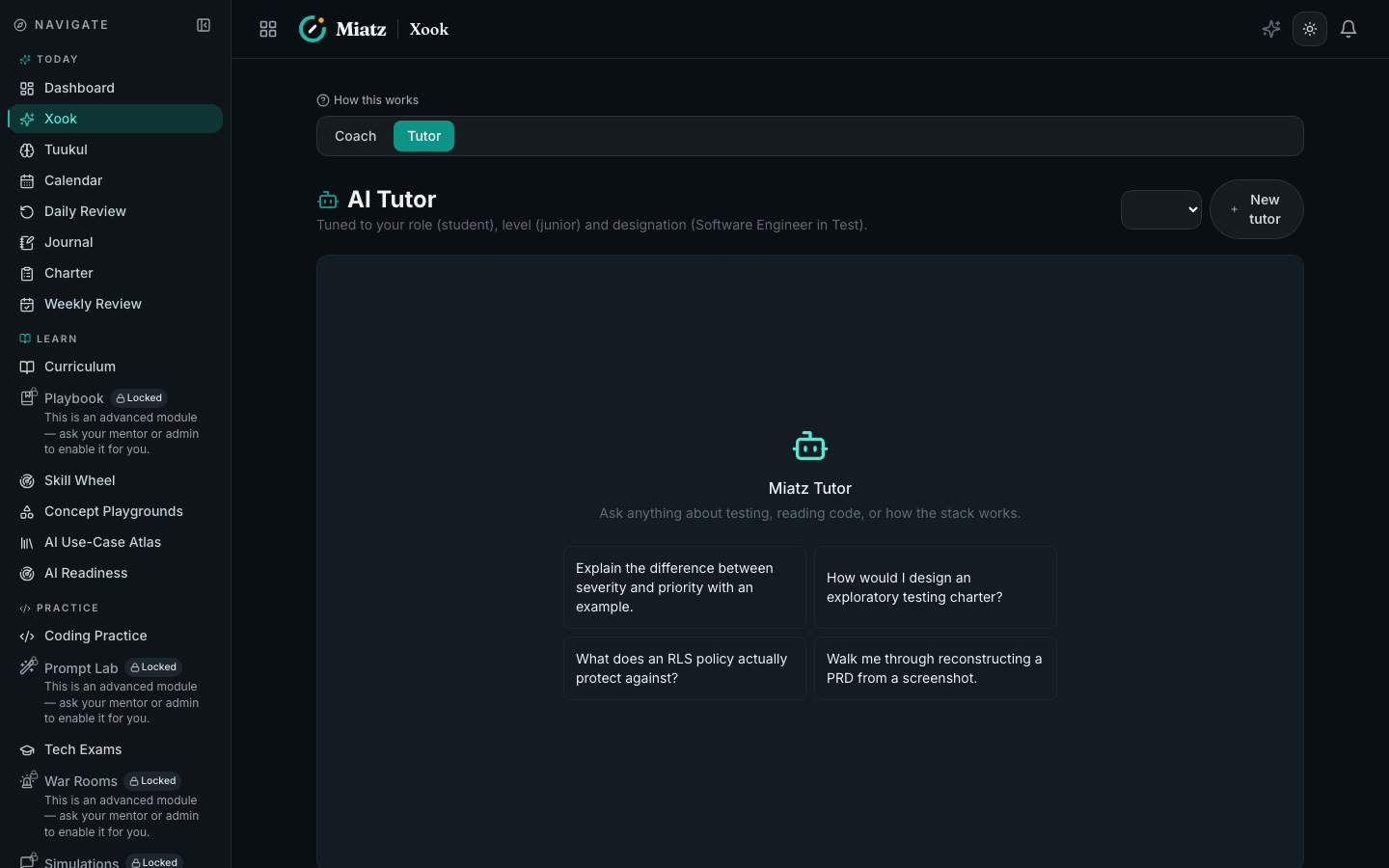Go to AI Readiness
The width and height of the screenshot is (1389, 868).
115,573
